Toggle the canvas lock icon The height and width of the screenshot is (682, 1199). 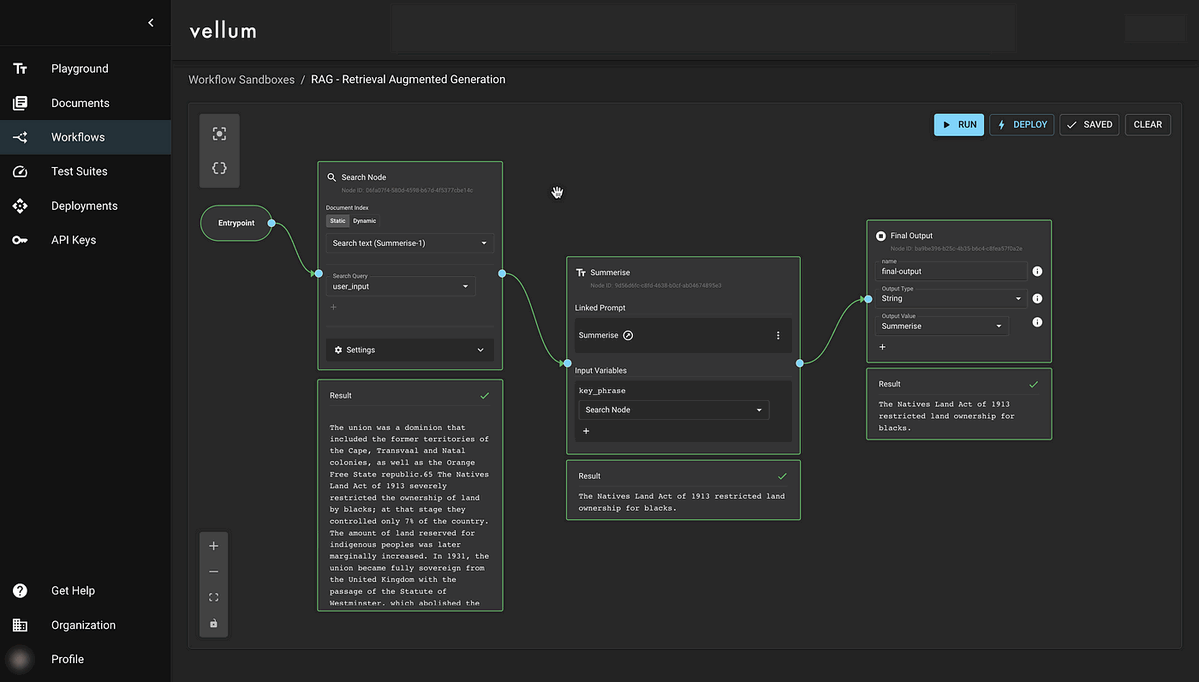click(x=213, y=624)
